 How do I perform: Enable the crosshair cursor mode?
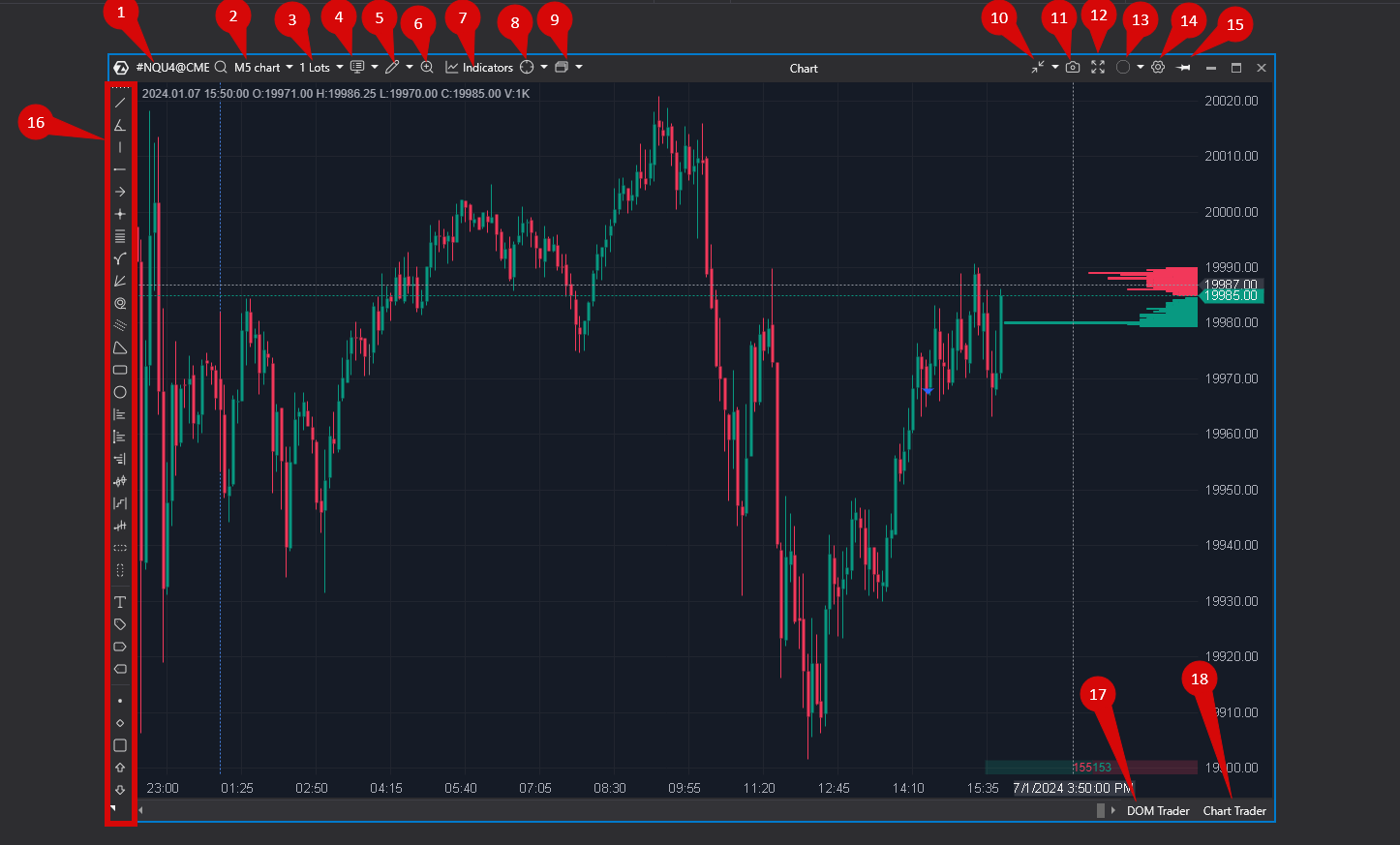(x=528, y=67)
